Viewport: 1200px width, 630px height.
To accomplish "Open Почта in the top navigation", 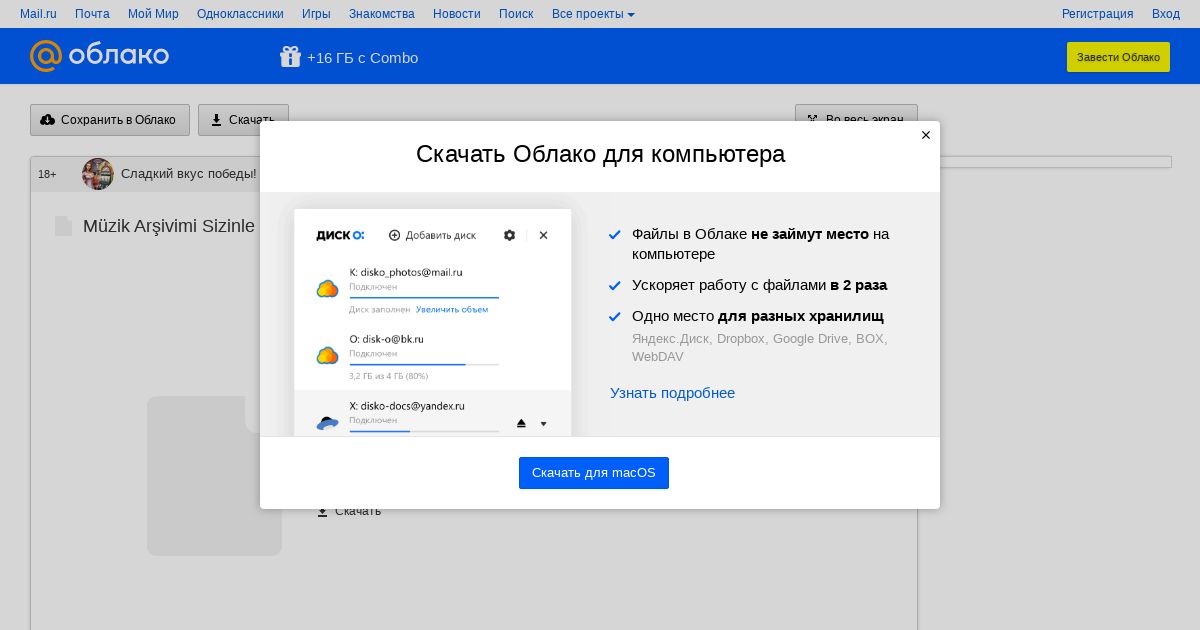I will tap(92, 14).
